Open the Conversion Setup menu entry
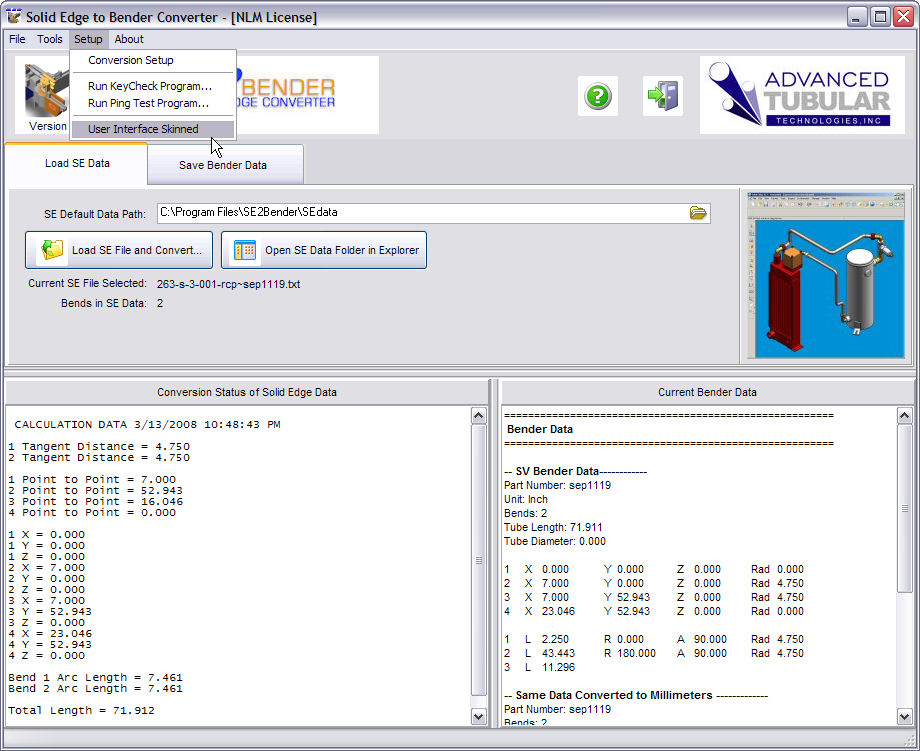The width and height of the screenshot is (920, 751). pos(130,60)
